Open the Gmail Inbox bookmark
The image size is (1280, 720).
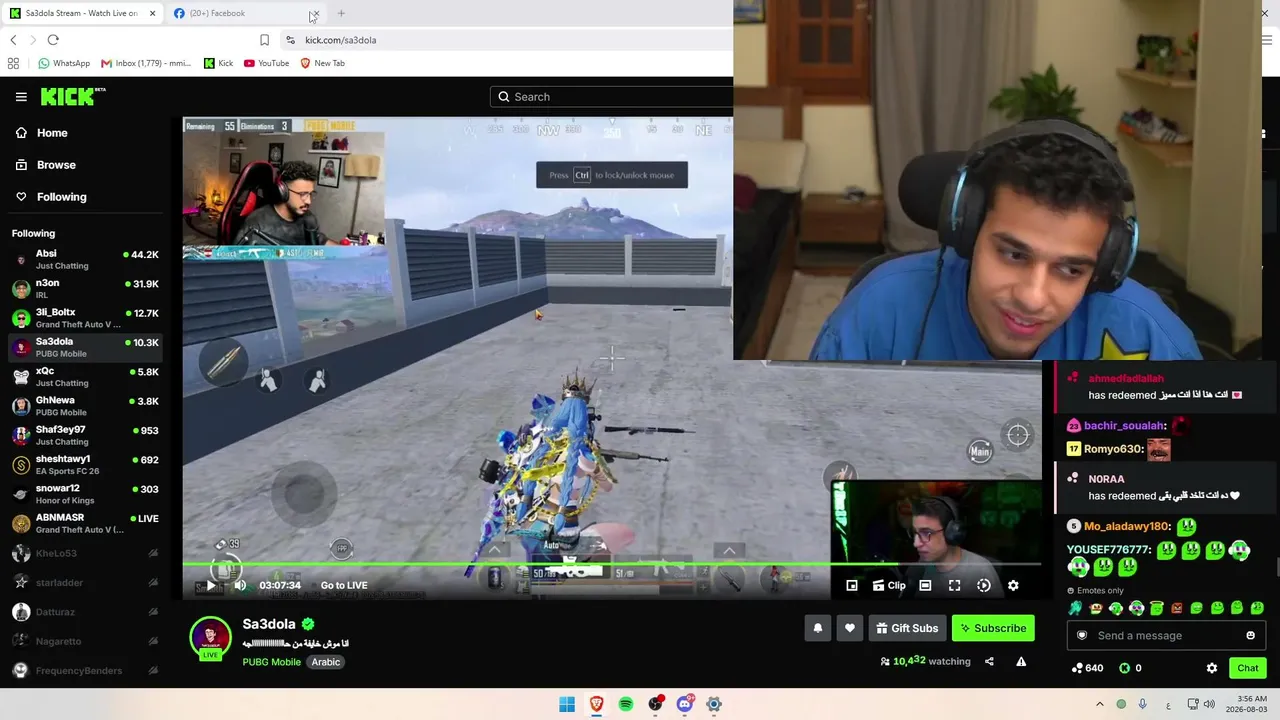[146, 63]
